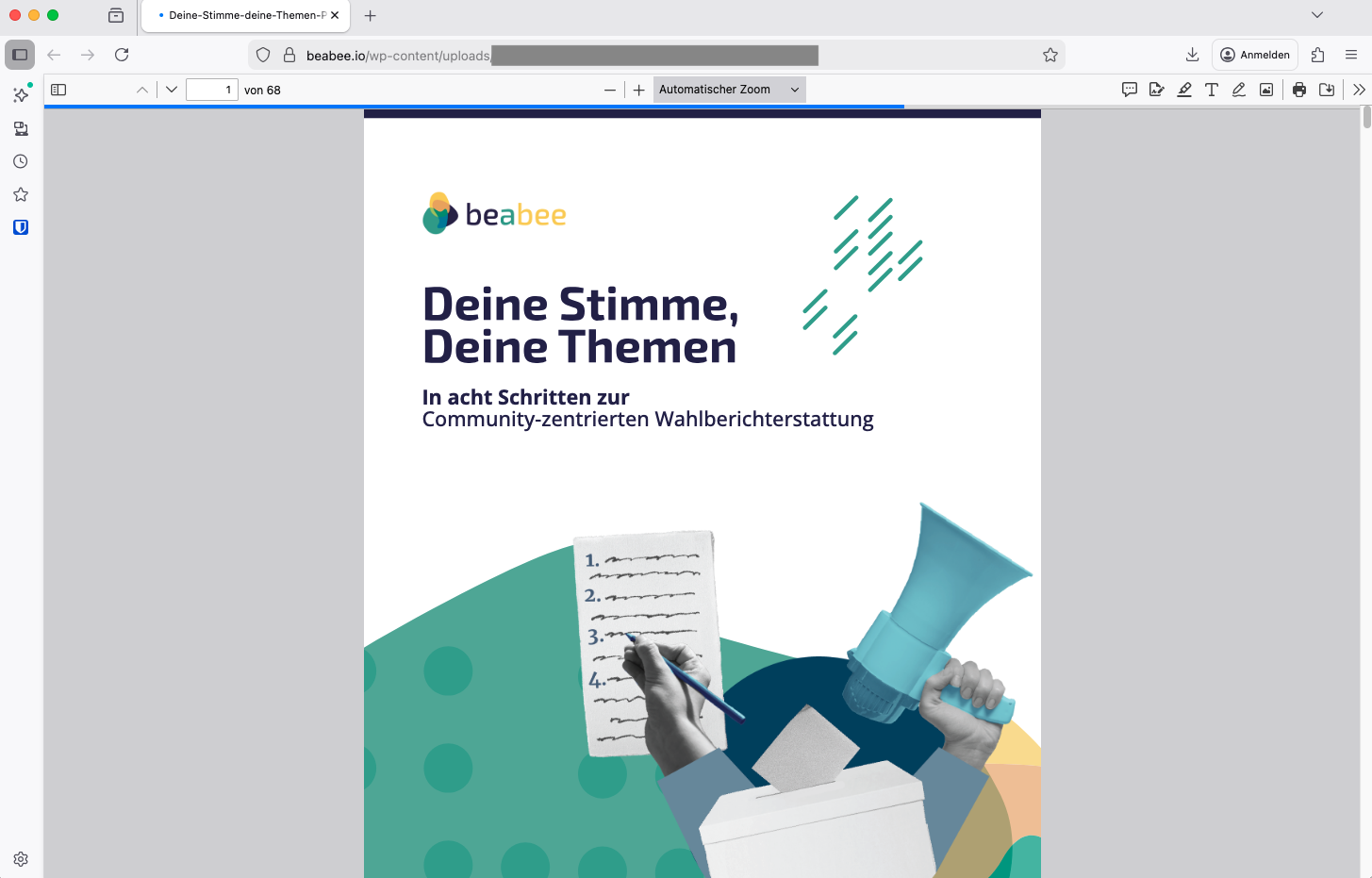
Task: Expand more PDF tools with double chevron
Action: tap(1359, 90)
